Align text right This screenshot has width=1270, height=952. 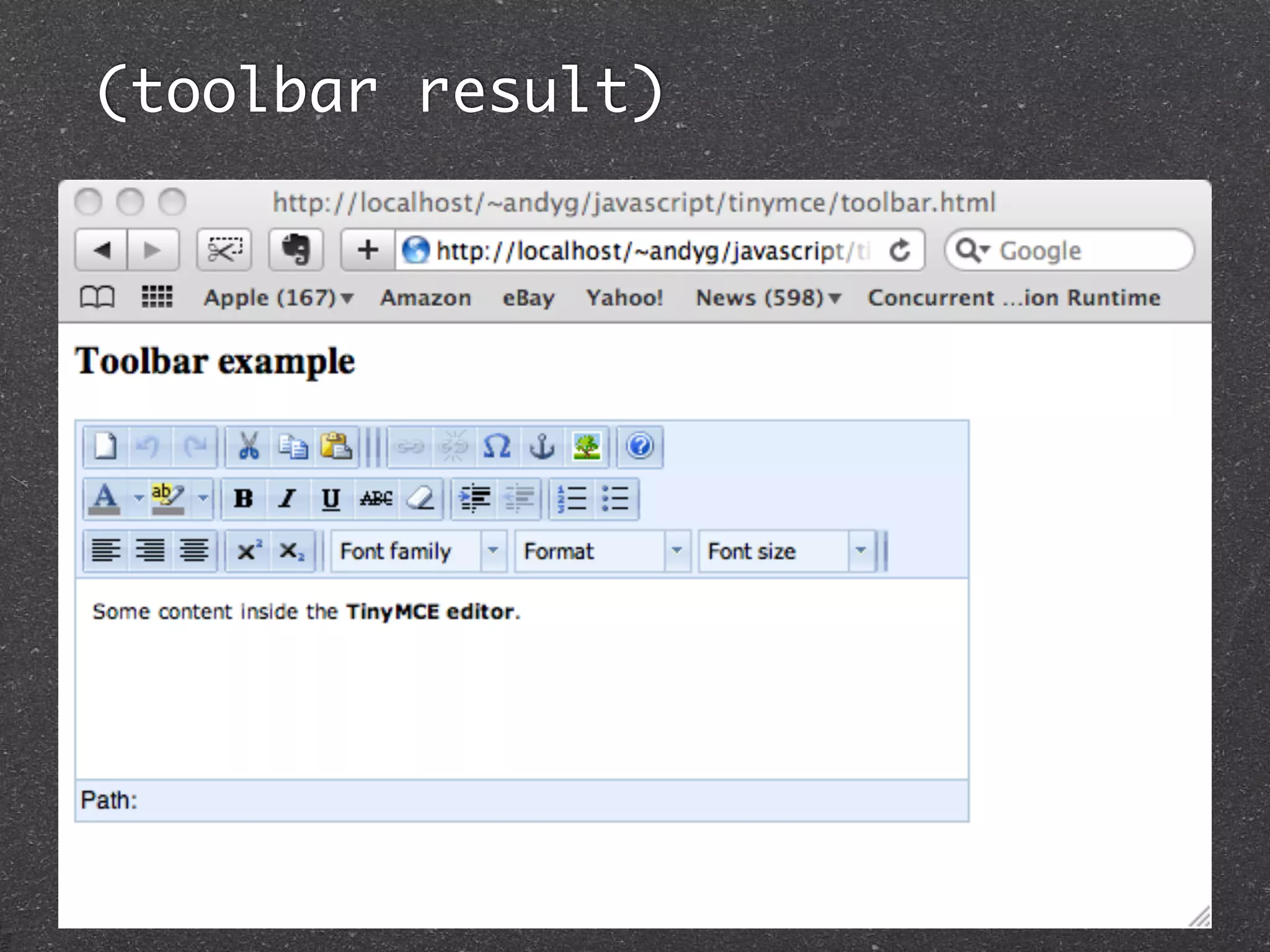tap(150, 550)
